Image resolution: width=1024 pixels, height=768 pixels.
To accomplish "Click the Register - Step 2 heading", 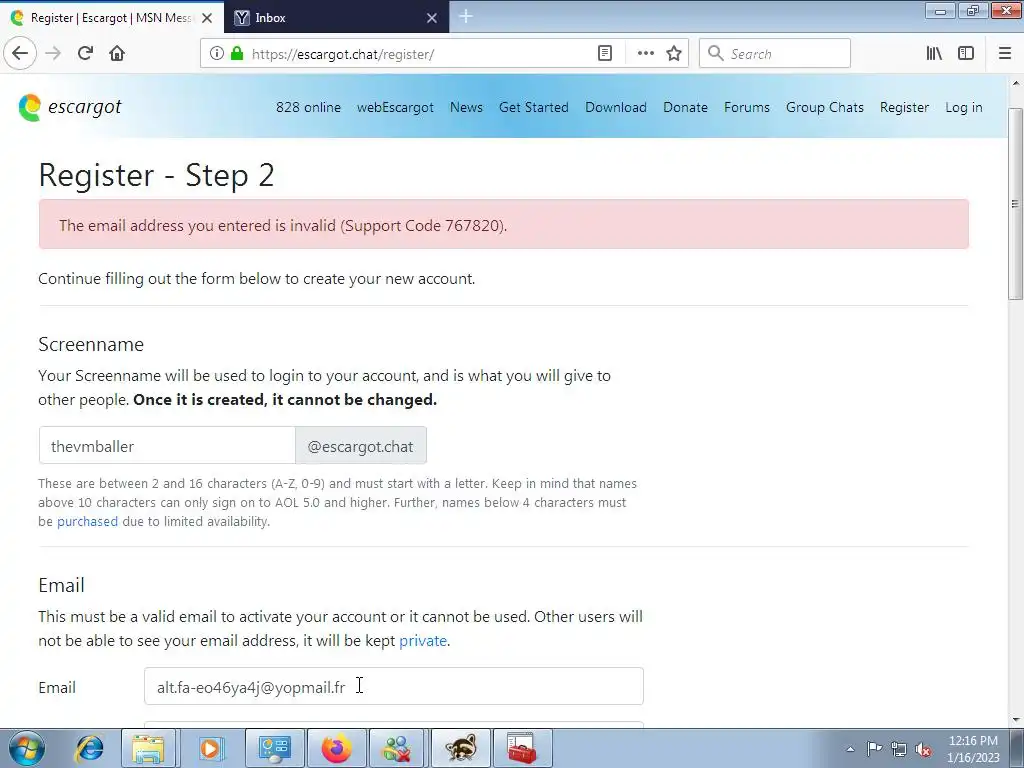I will 156,175.
